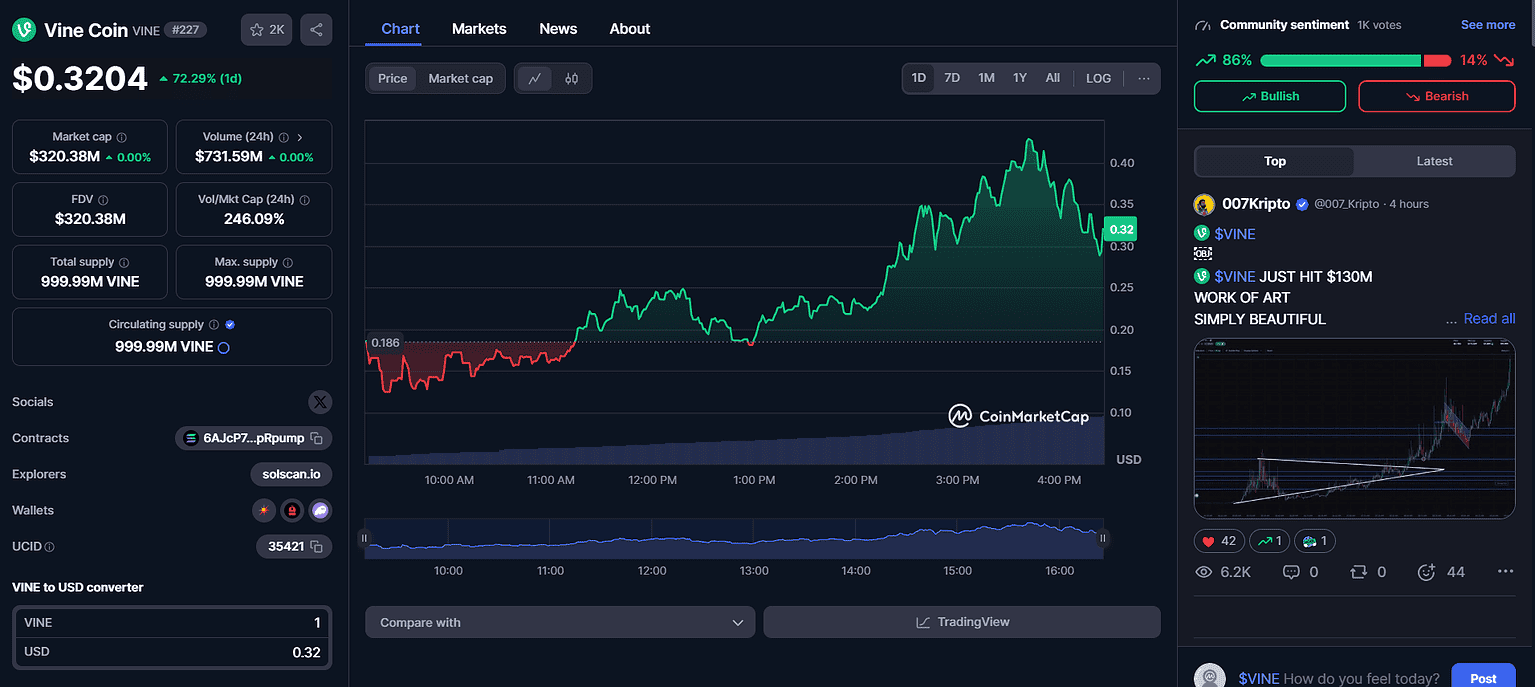Select the line chart icon
Screen dimensions: 1535x687
535,78
